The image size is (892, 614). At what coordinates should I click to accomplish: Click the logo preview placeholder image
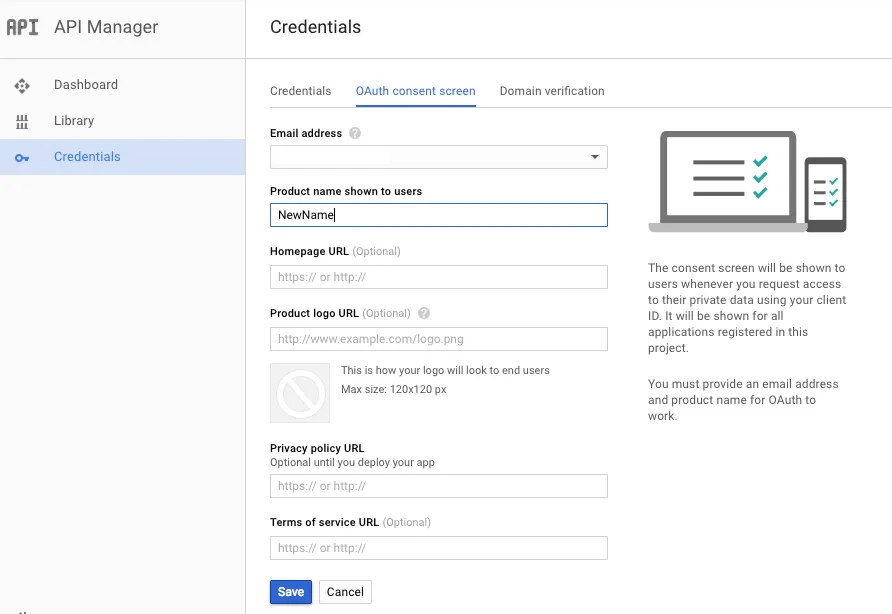(300, 392)
